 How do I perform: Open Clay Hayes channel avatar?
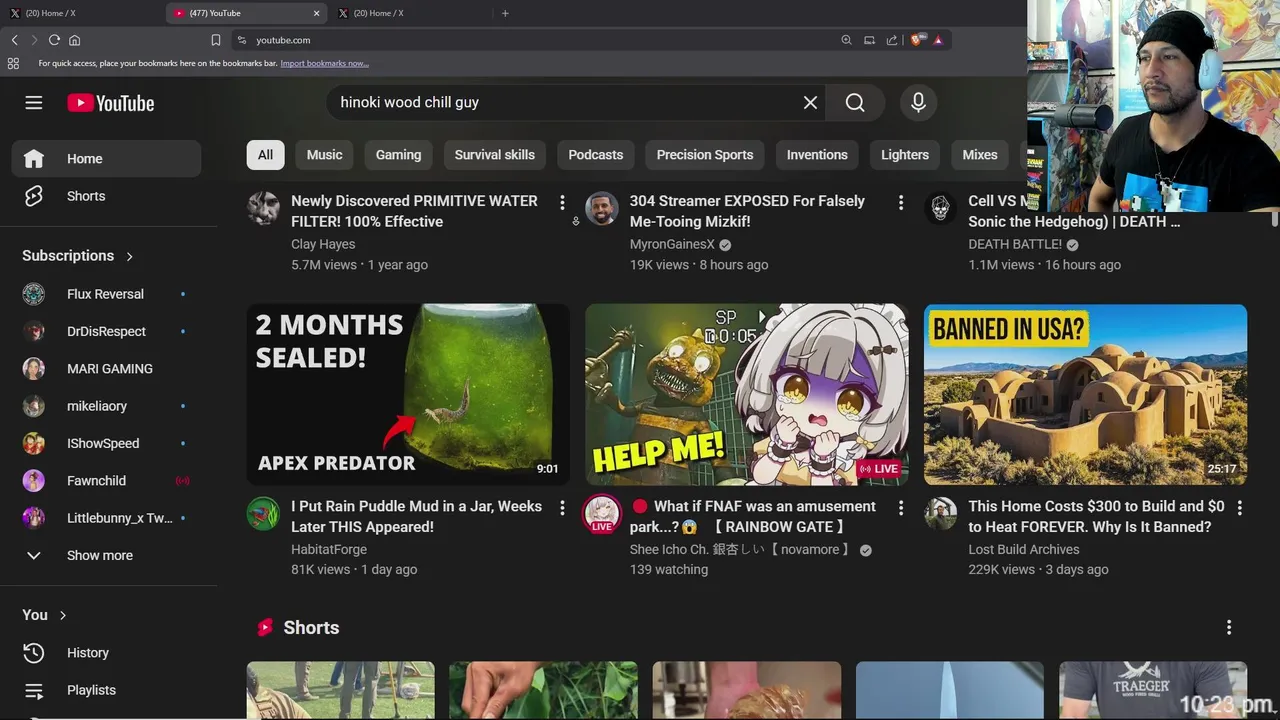click(264, 208)
